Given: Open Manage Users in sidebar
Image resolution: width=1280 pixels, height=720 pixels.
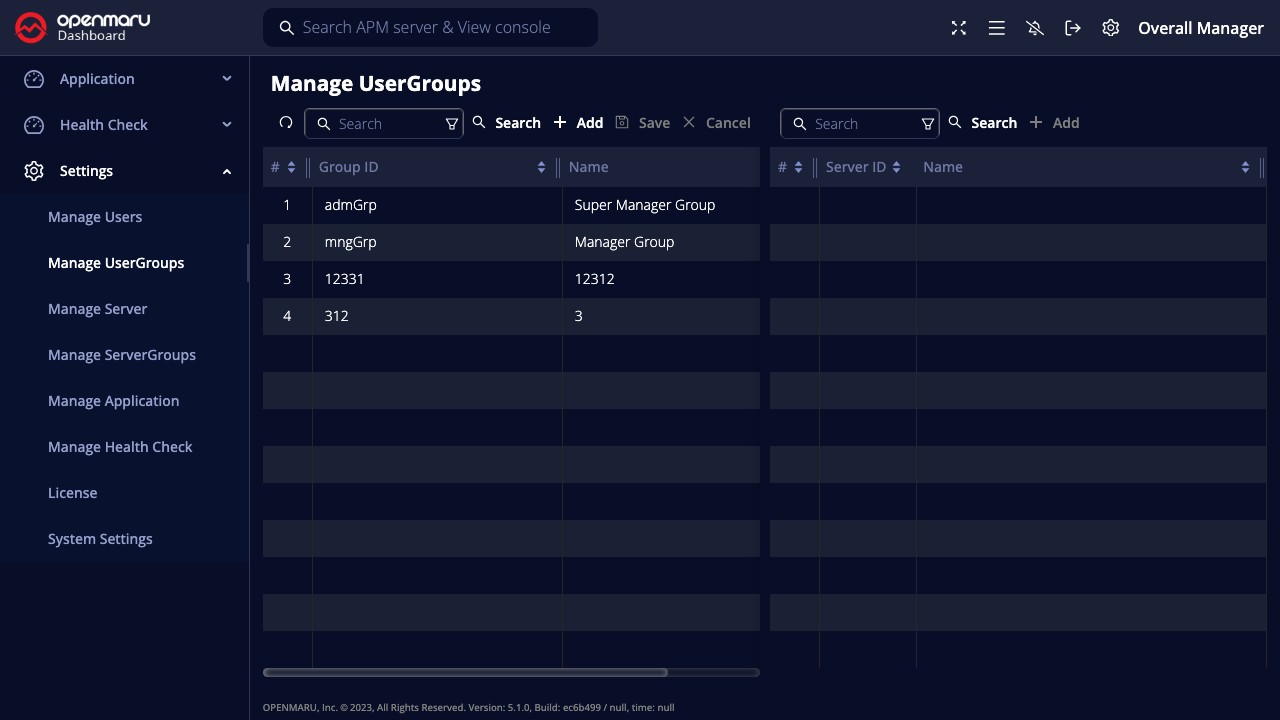Looking at the screenshot, I should [95, 217].
